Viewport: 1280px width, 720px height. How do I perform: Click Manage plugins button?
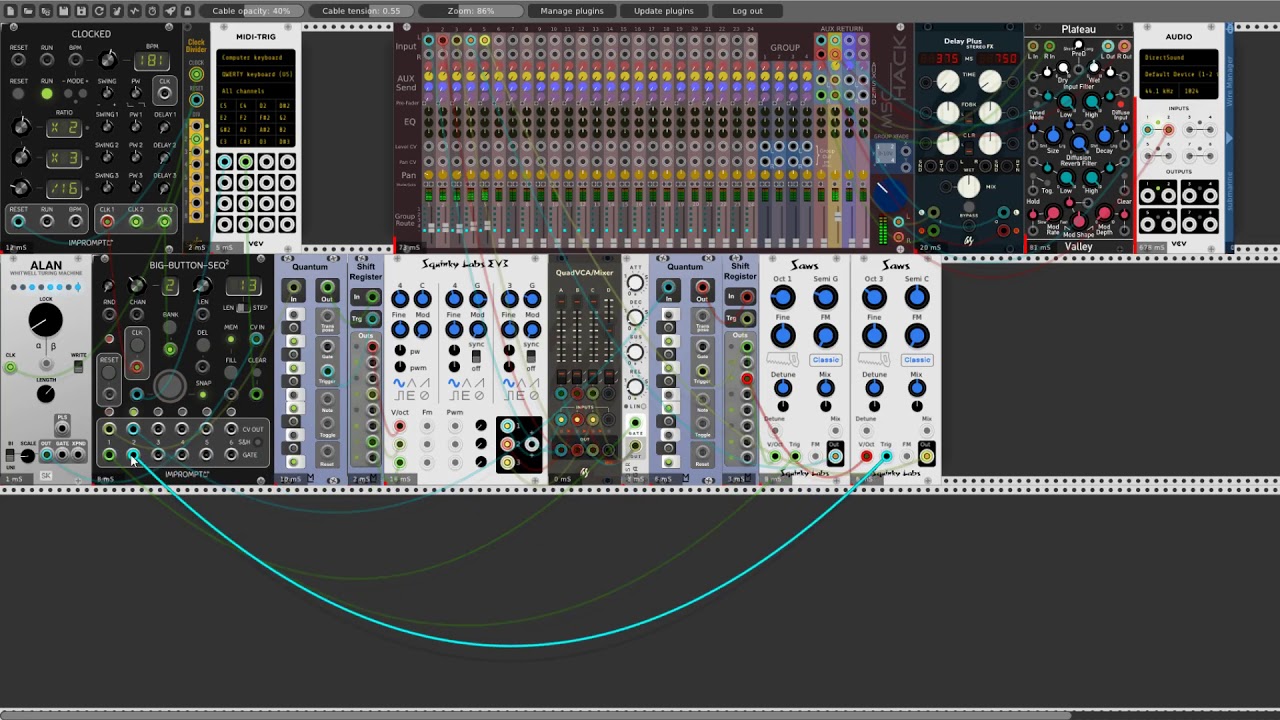pos(572,11)
